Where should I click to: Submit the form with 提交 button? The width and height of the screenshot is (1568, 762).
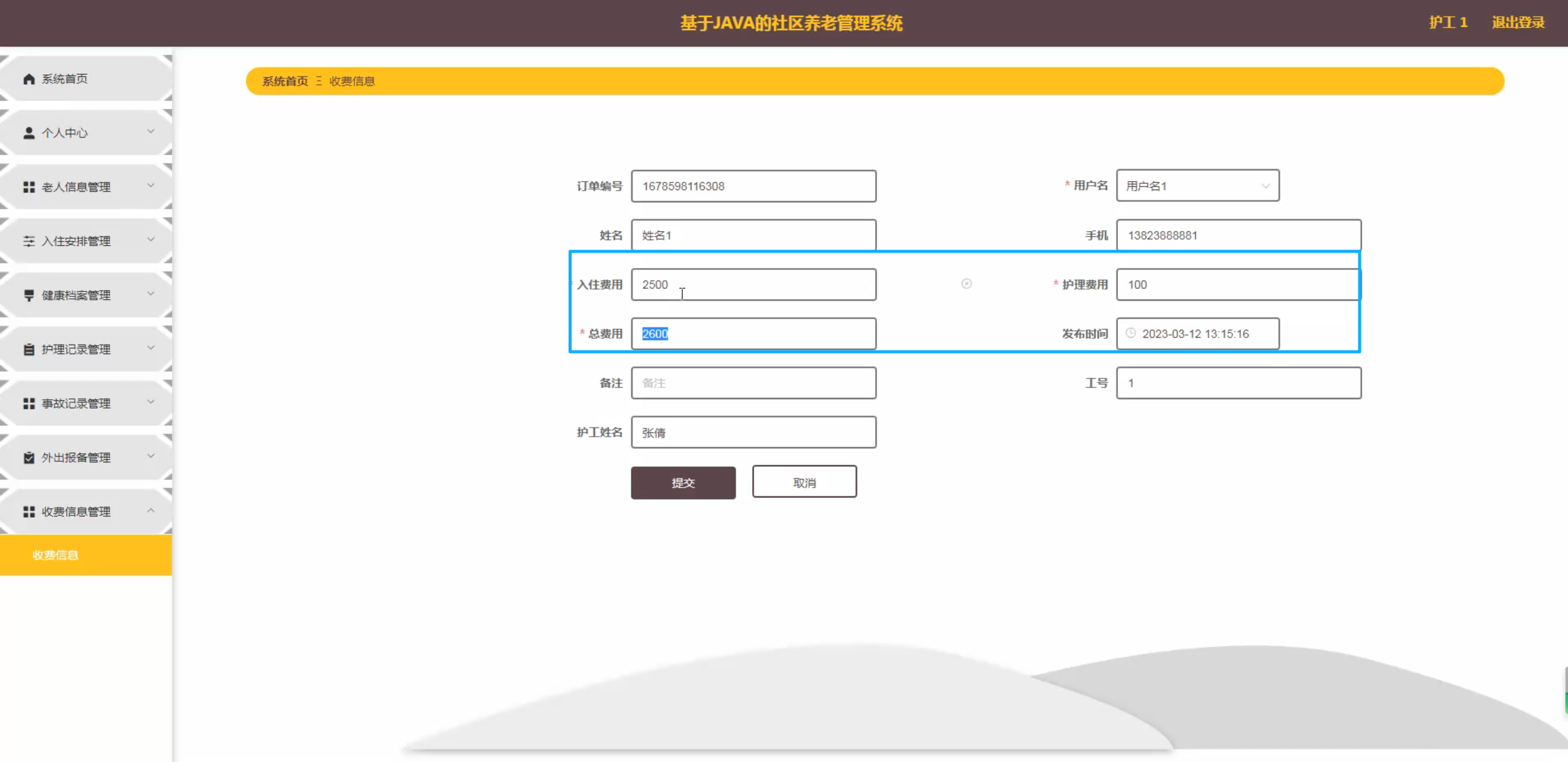(683, 483)
